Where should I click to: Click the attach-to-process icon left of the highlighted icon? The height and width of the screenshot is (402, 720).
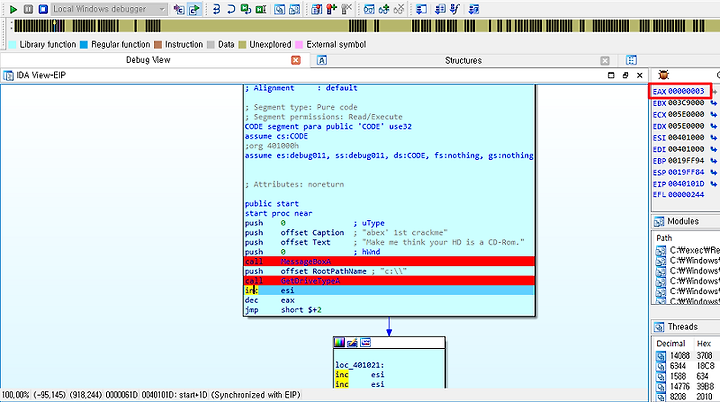179,9
